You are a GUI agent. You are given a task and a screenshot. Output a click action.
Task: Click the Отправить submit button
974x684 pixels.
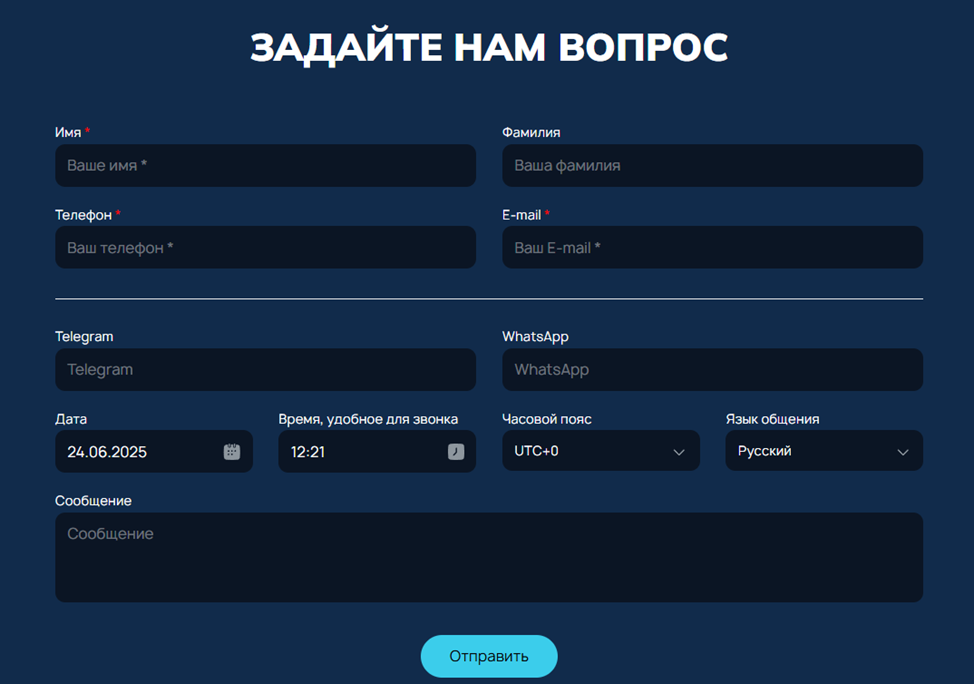[488, 656]
